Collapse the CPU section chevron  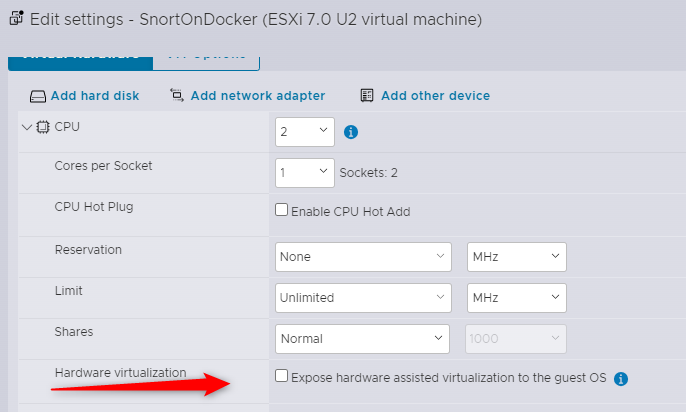coord(26,127)
